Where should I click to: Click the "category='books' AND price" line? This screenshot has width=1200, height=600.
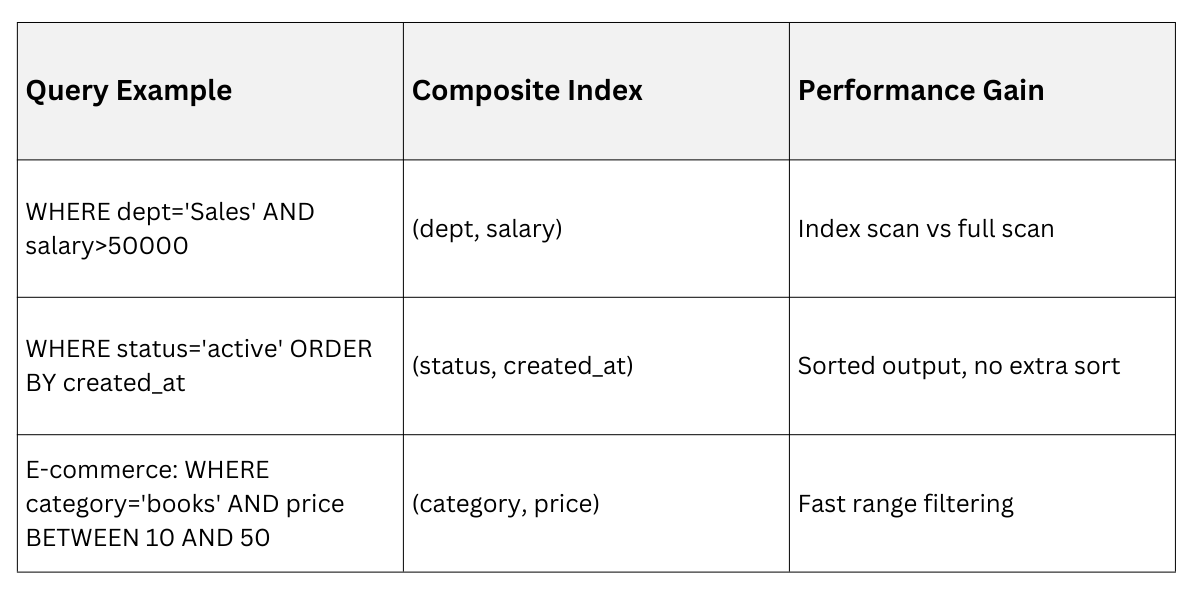tap(185, 503)
